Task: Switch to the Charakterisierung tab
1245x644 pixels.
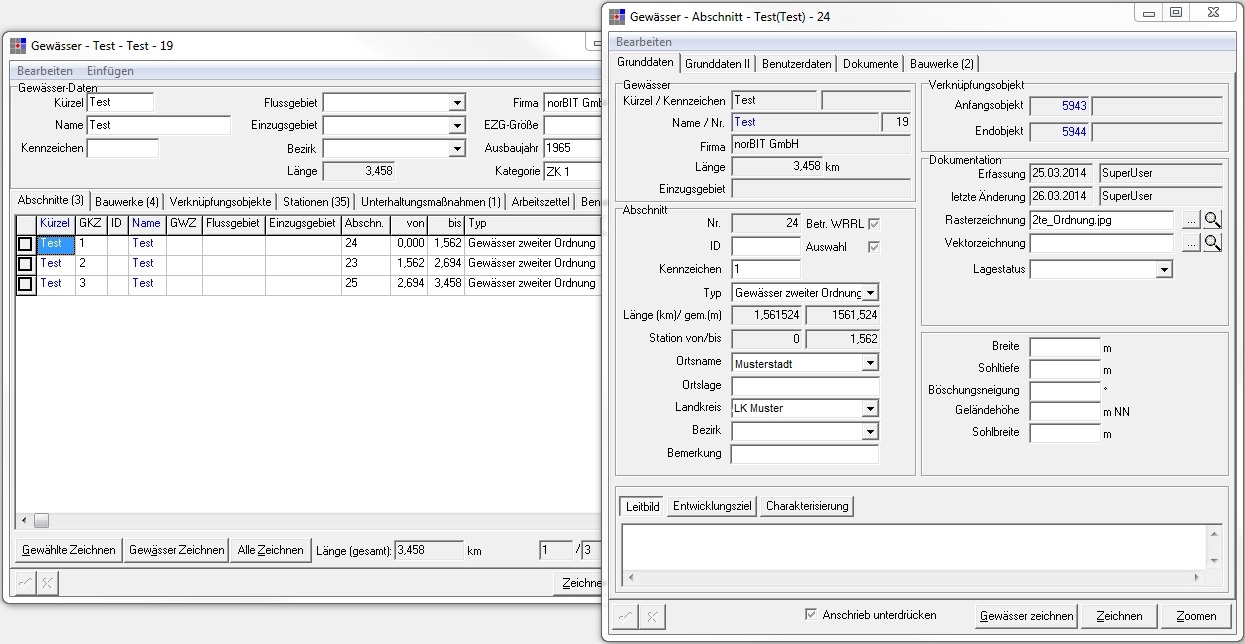Action: coord(807,506)
